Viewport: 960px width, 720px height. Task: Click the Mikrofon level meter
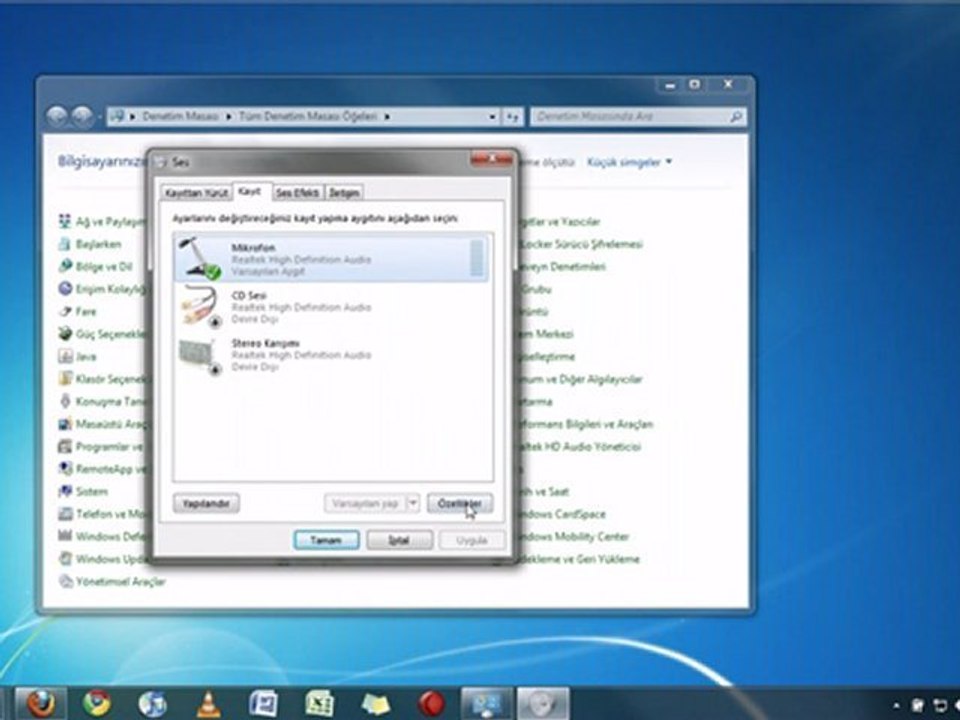(476, 258)
